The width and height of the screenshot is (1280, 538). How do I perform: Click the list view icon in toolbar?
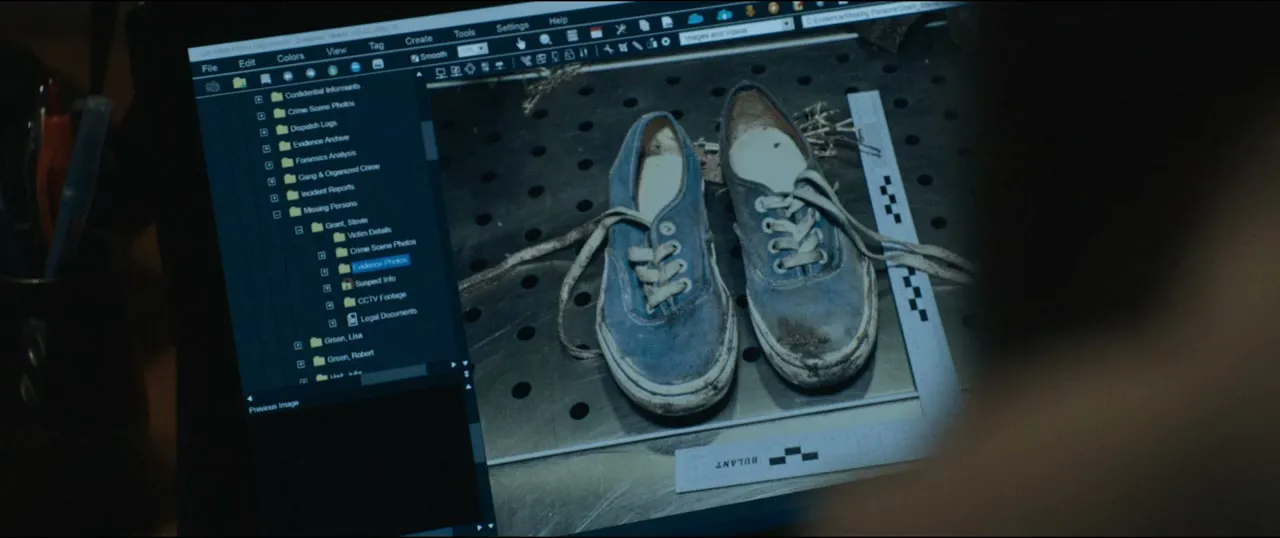[572, 36]
